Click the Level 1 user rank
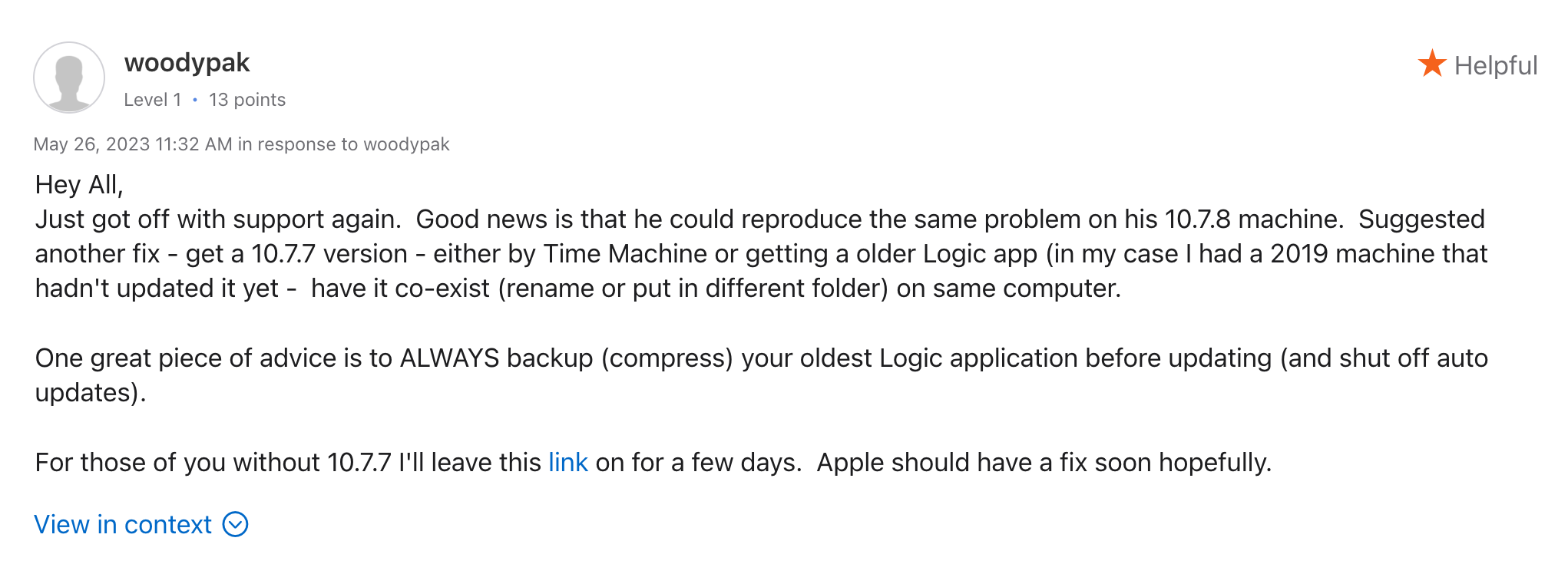Screen dimensions: 1568x574 click(x=152, y=100)
